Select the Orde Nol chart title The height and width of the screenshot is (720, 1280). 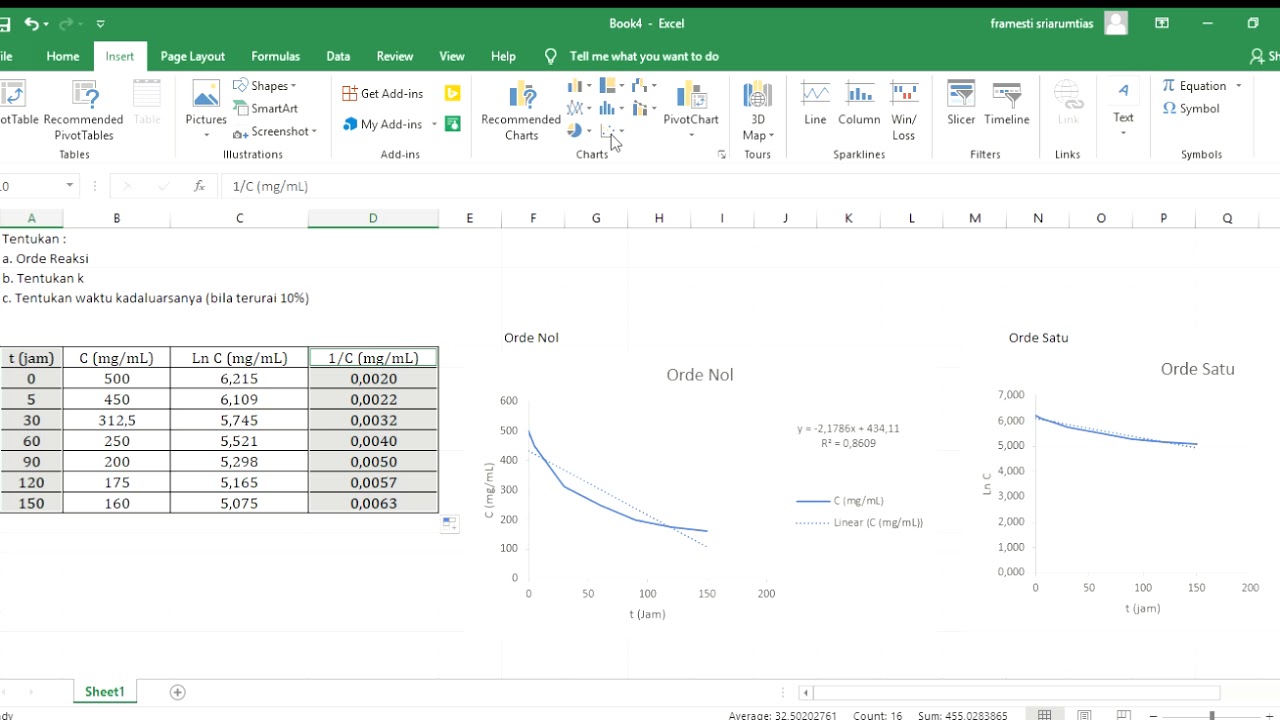[x=700, y=375]
